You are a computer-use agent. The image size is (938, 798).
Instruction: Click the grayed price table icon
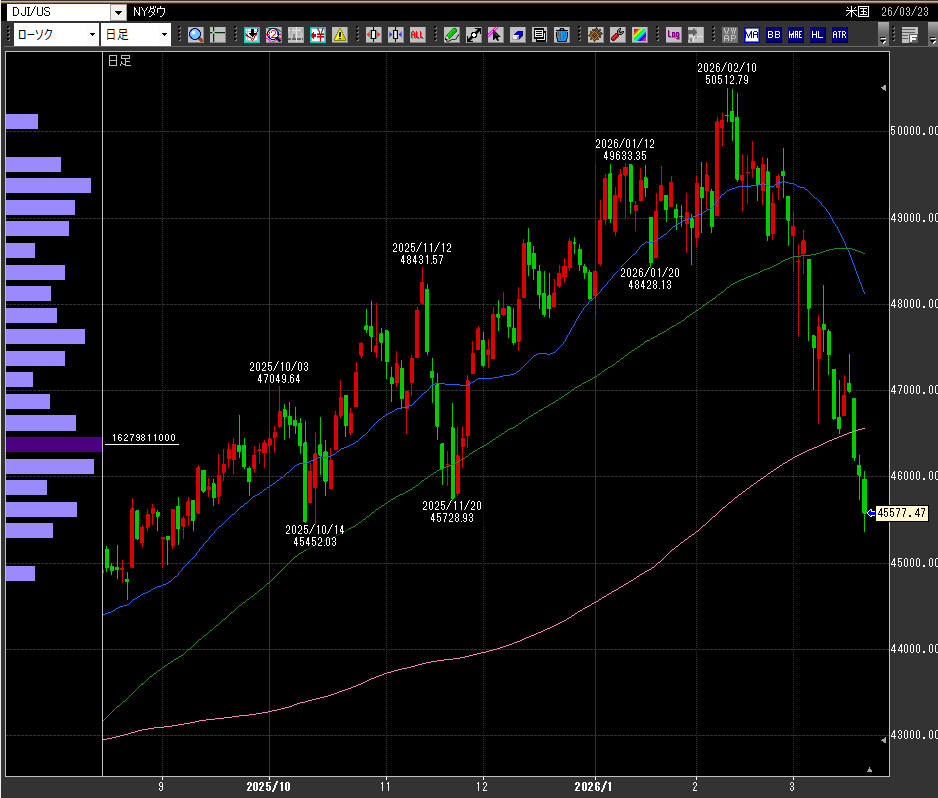tap(296, 35)
